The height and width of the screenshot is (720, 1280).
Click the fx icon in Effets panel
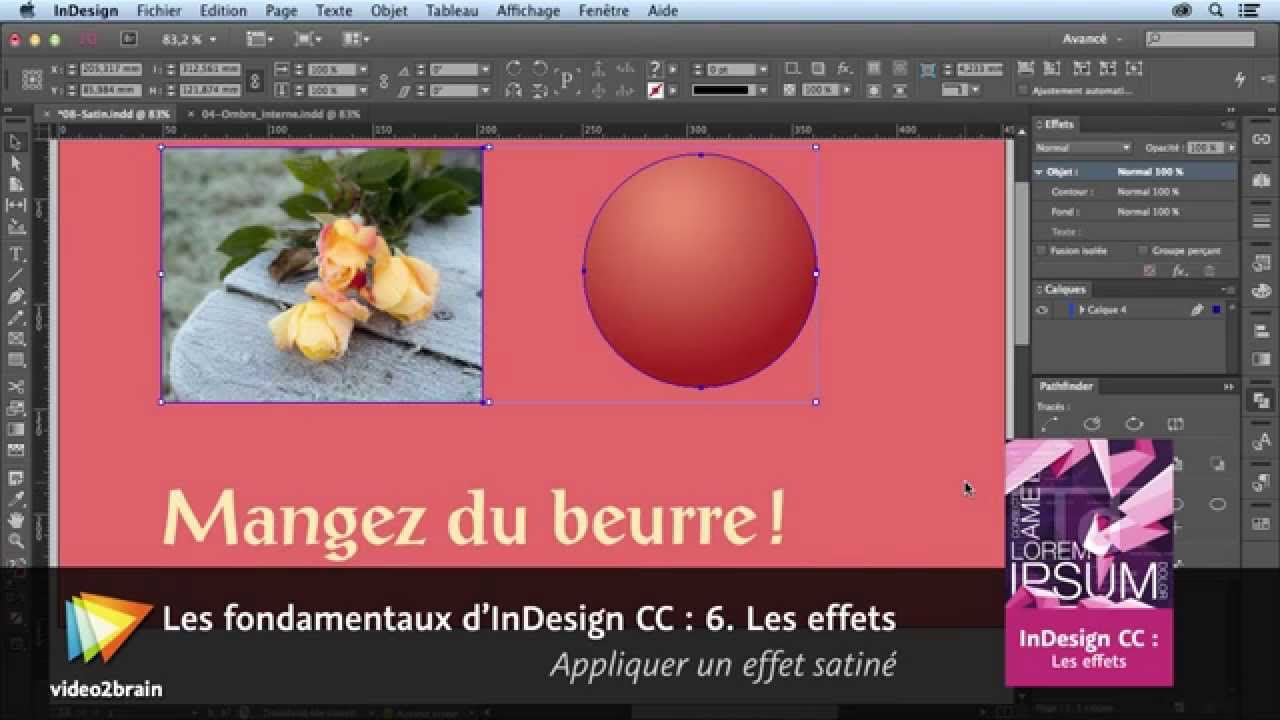coord(1179,271)
